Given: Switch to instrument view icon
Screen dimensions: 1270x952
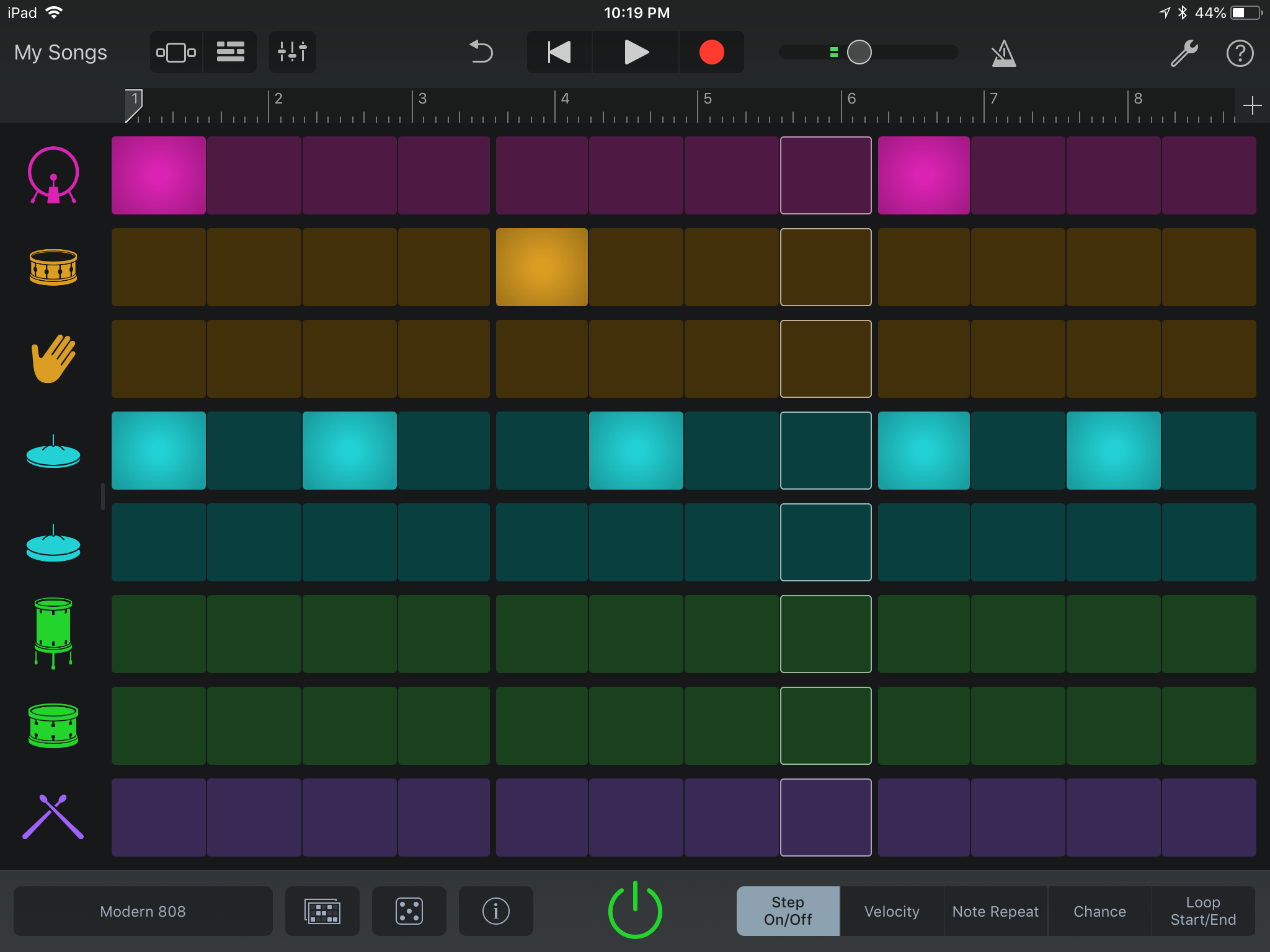Looking at the screenshot, I should (176, 53).
